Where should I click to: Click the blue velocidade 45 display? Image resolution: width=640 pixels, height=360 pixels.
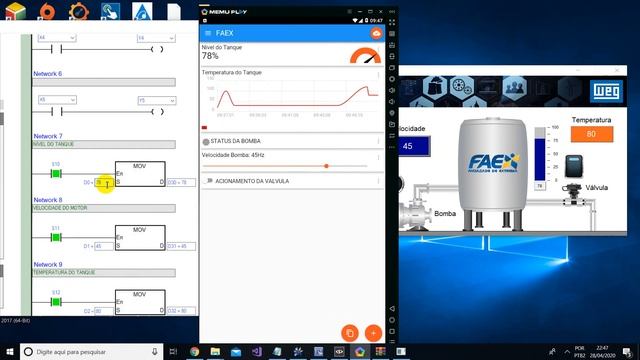(x=414, y=146)
